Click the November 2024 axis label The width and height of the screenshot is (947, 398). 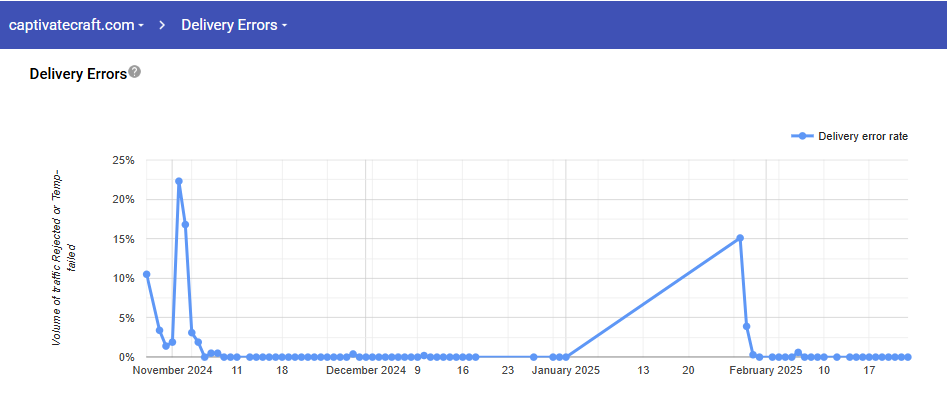tap(173, 370)
